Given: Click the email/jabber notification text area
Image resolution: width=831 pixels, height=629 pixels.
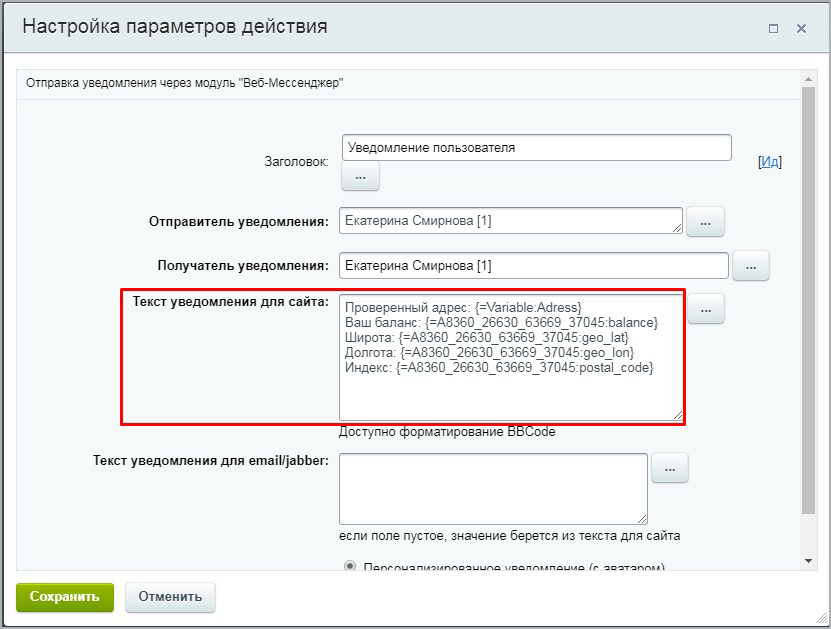Looking at the screenshot, I should pyautogui.click(x=493, y=488).
